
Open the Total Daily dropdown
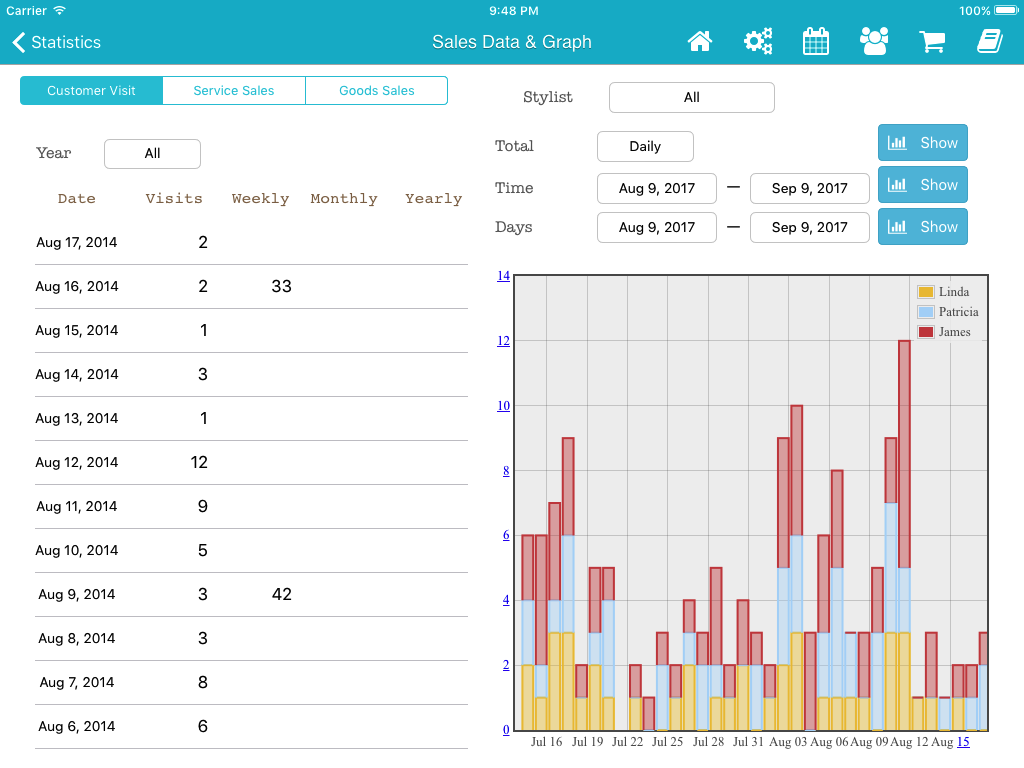click(x=645, y=147)
